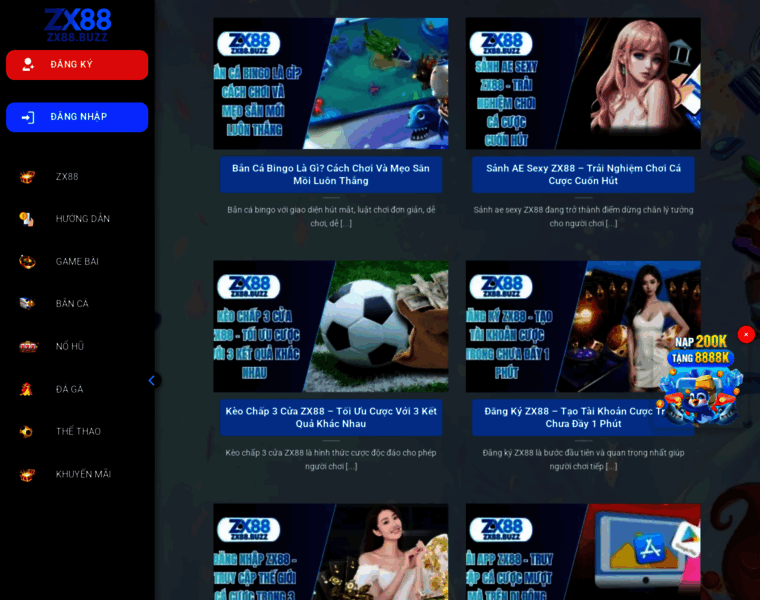Close the floating promo with red X
This screenshot has height=600, width=760.
tap(746, 334)
